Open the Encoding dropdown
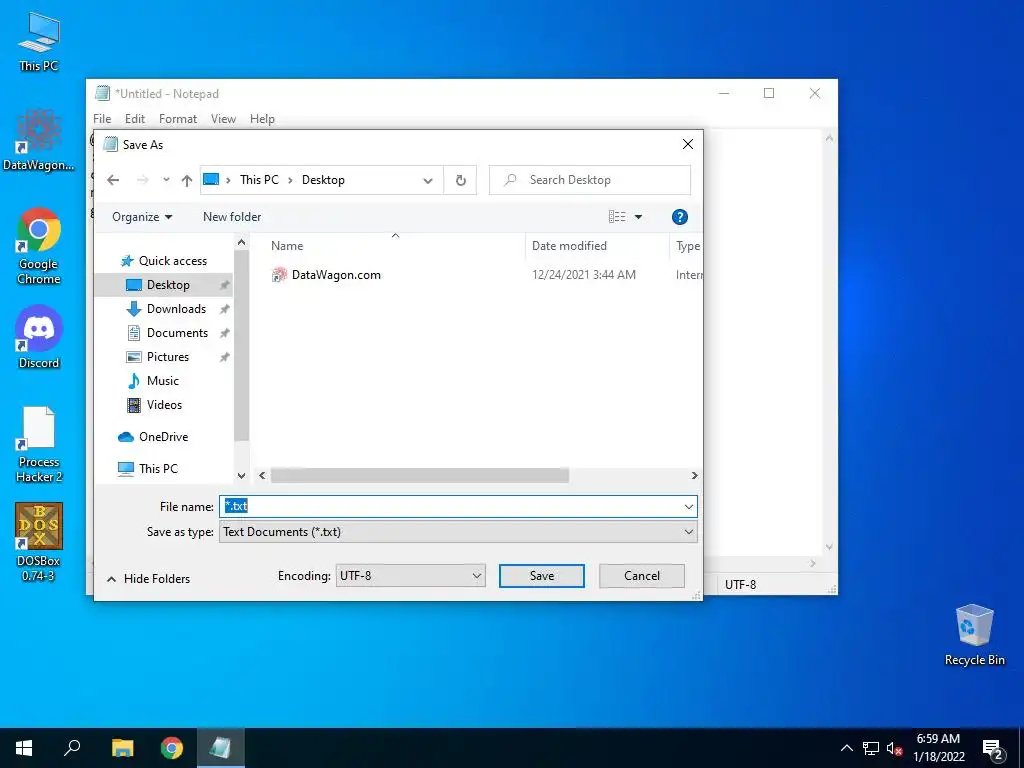This screenshot has width=1024, height=768. click(410, 575)
